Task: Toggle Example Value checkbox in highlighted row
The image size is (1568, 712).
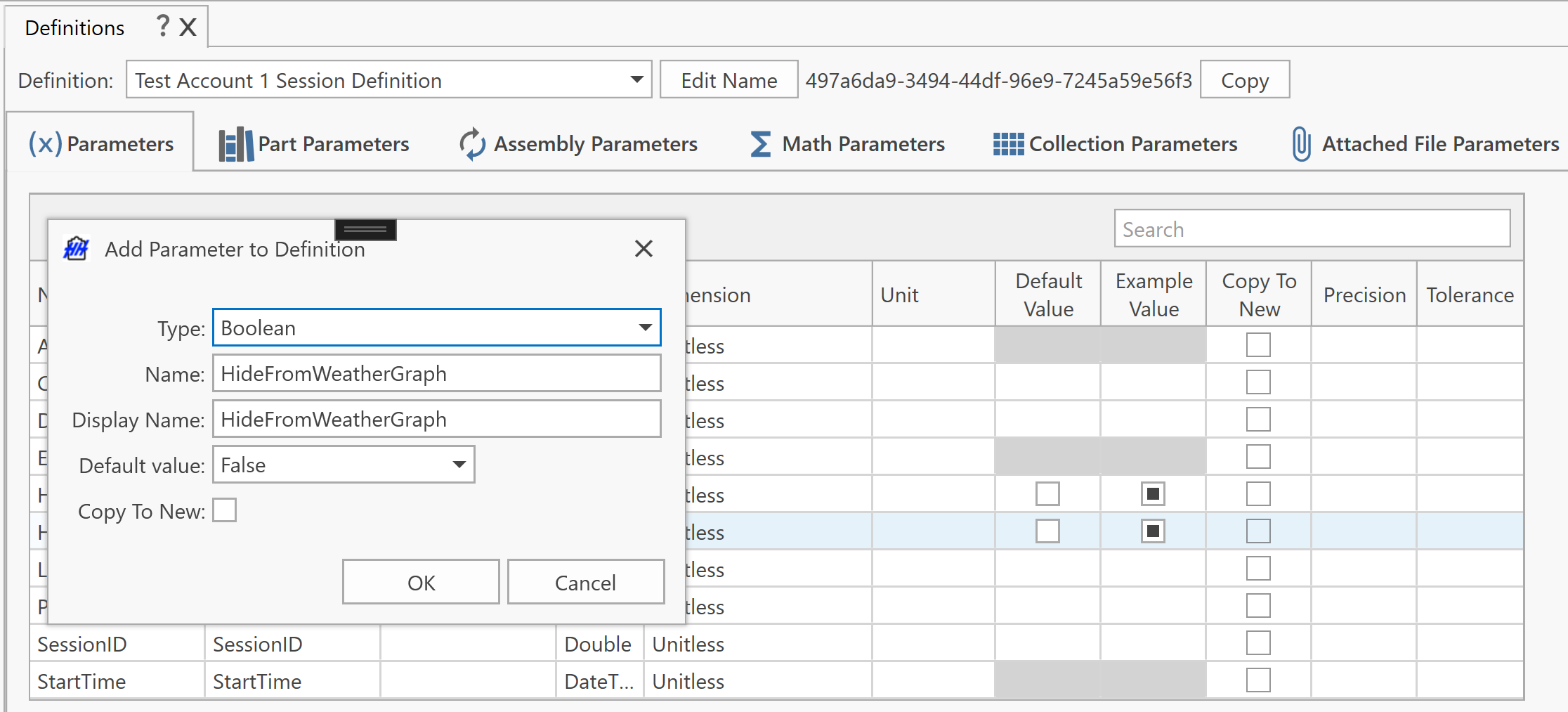Action: [x=1153, y=531]
